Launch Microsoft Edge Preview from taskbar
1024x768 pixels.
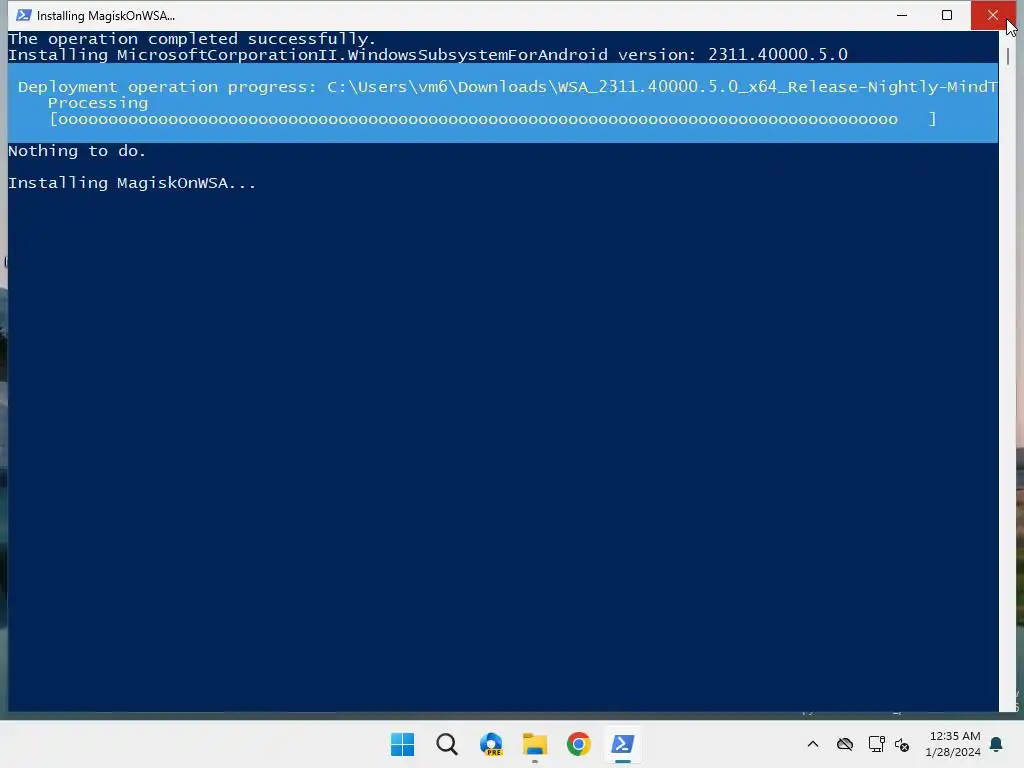[491, 744]
